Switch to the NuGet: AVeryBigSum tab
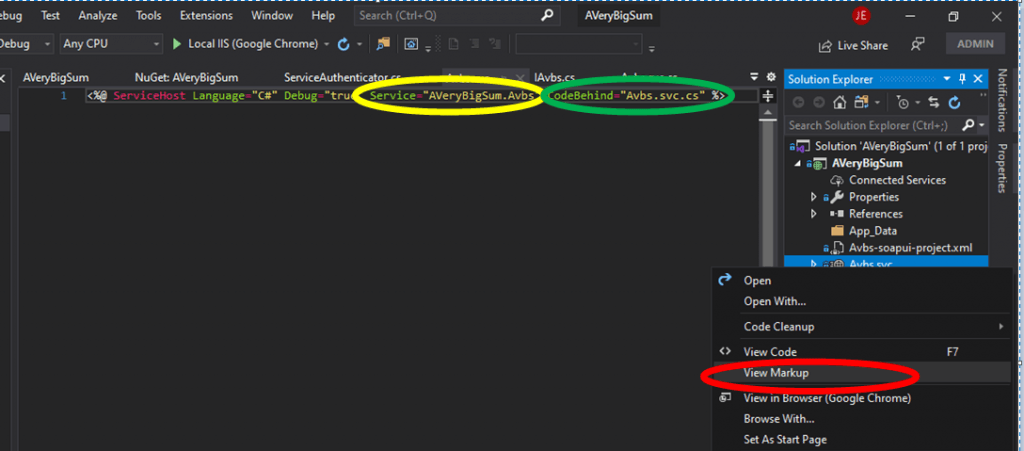 click(186, 78)
